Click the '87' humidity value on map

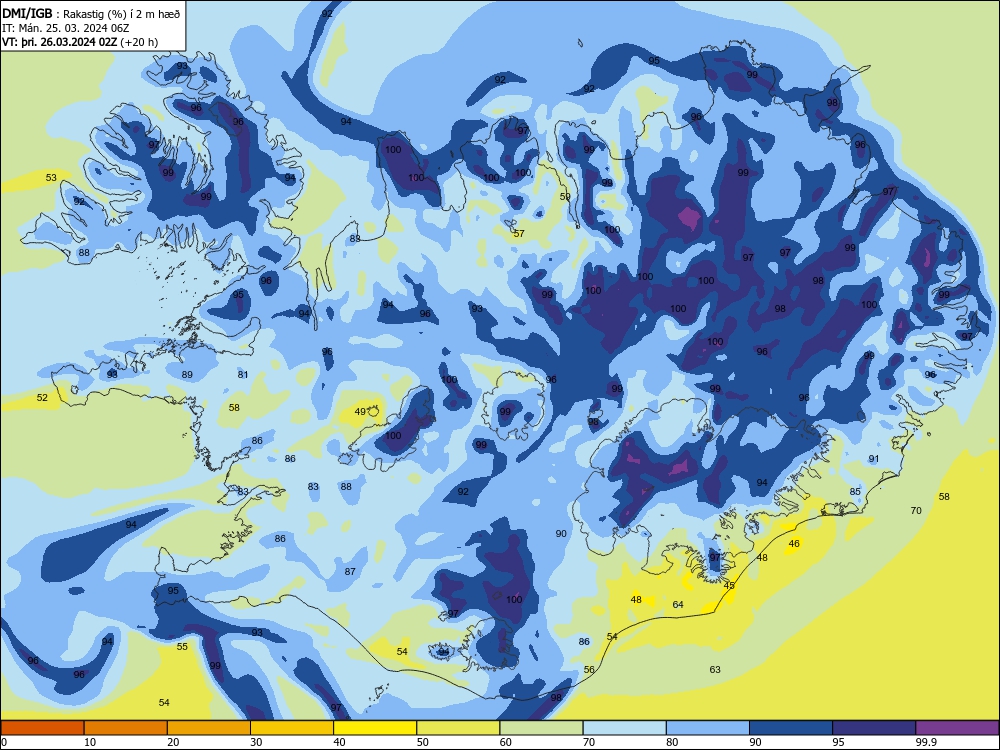point(350,571)
